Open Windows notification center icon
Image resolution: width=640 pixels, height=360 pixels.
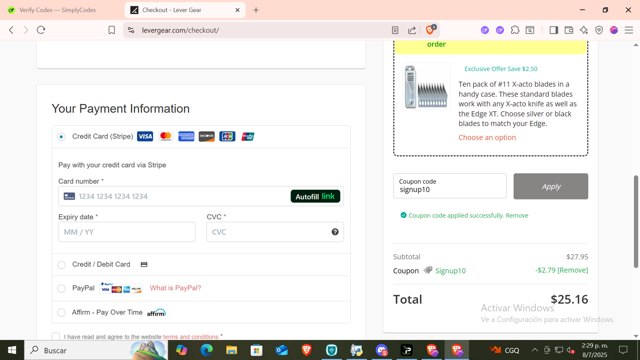click(623, 350)
